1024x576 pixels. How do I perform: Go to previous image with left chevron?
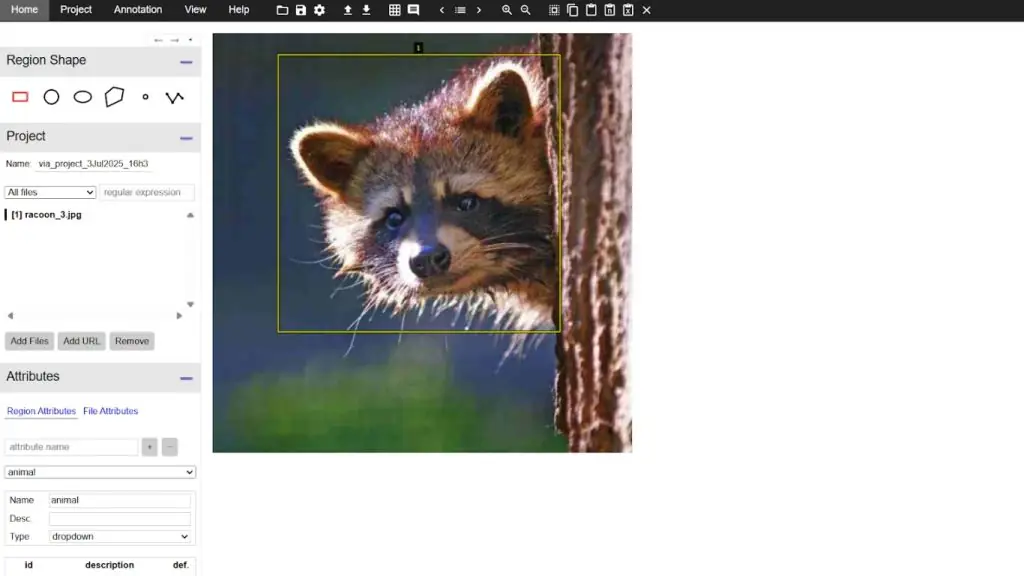point(441,10)
